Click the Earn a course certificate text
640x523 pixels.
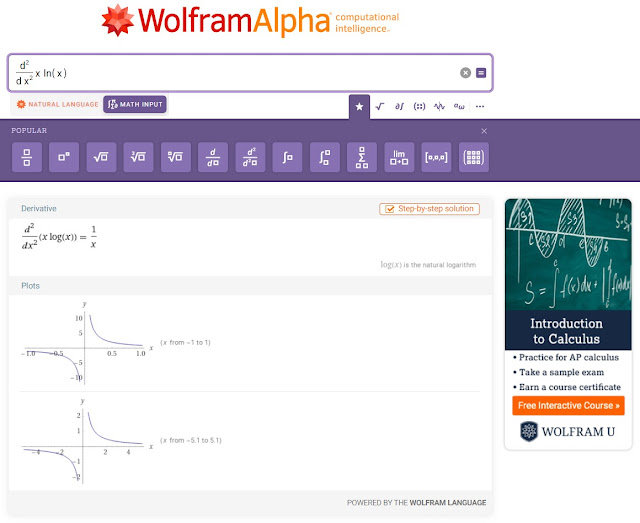[570, 387]
